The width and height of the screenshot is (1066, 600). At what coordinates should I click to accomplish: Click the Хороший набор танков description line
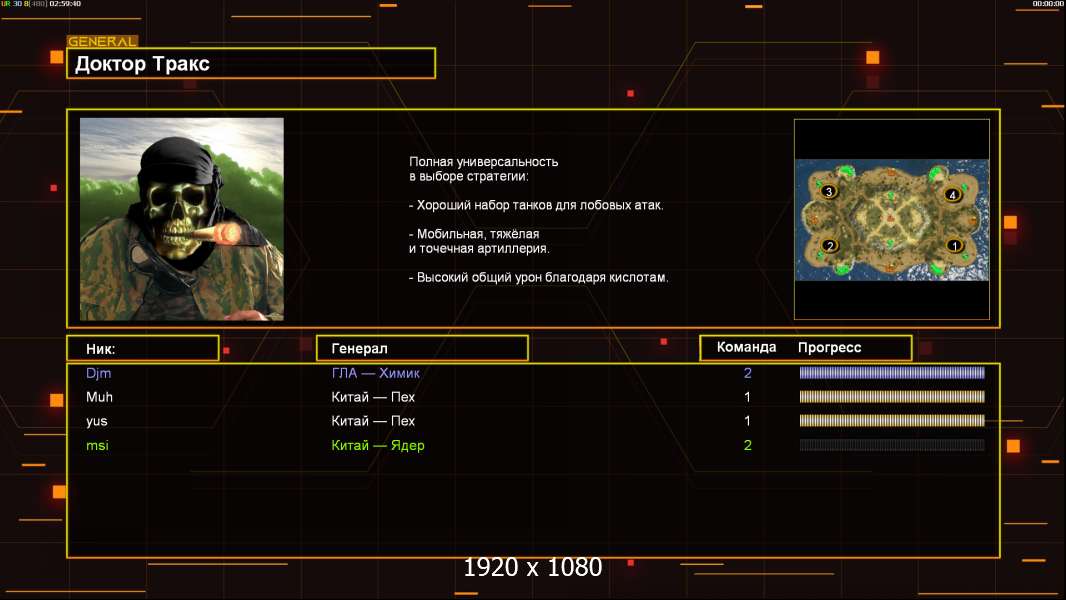pyautogui.click(x=536, y=205)
